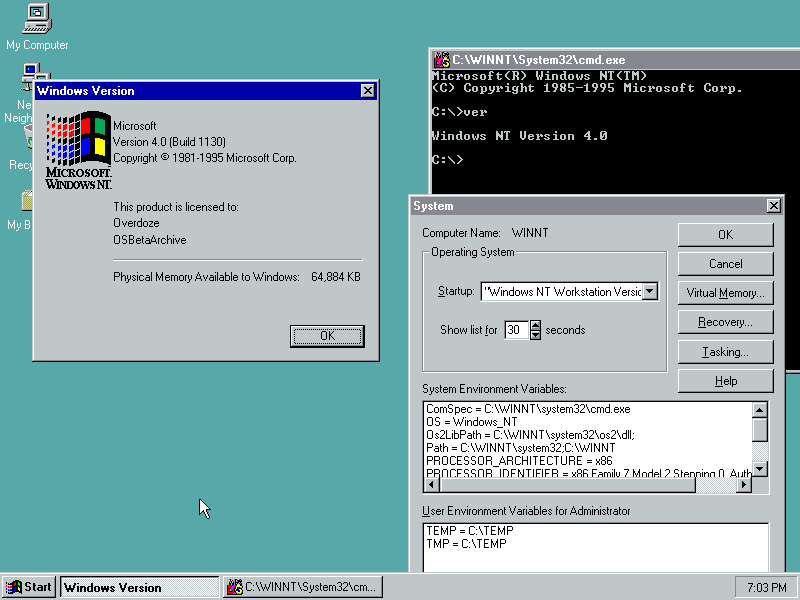Click OK in the System dialog

tap(726, 235)
